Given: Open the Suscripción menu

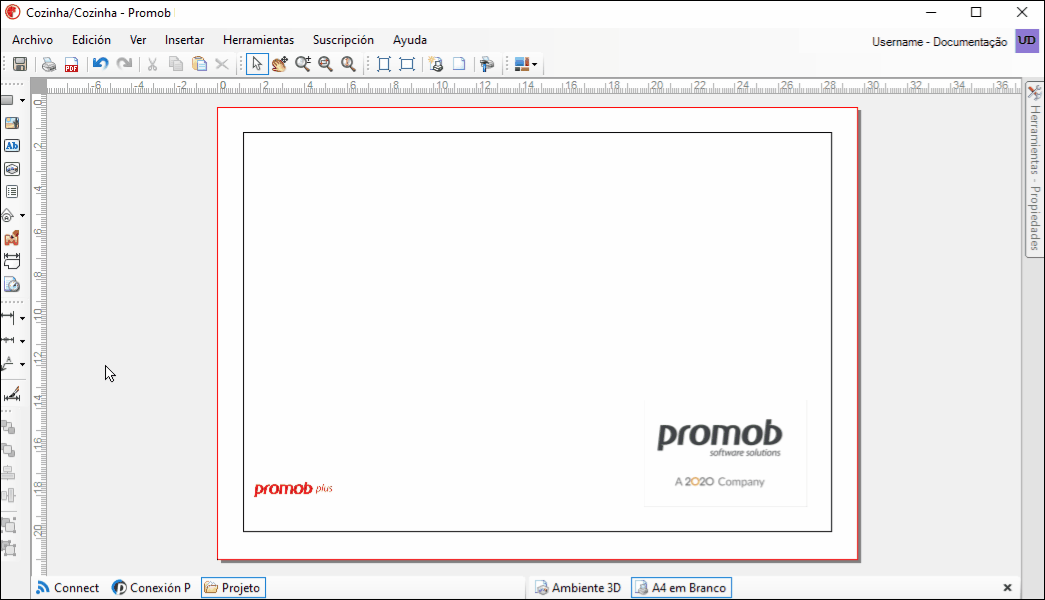Looking at the screenshot, I should 343,40.
